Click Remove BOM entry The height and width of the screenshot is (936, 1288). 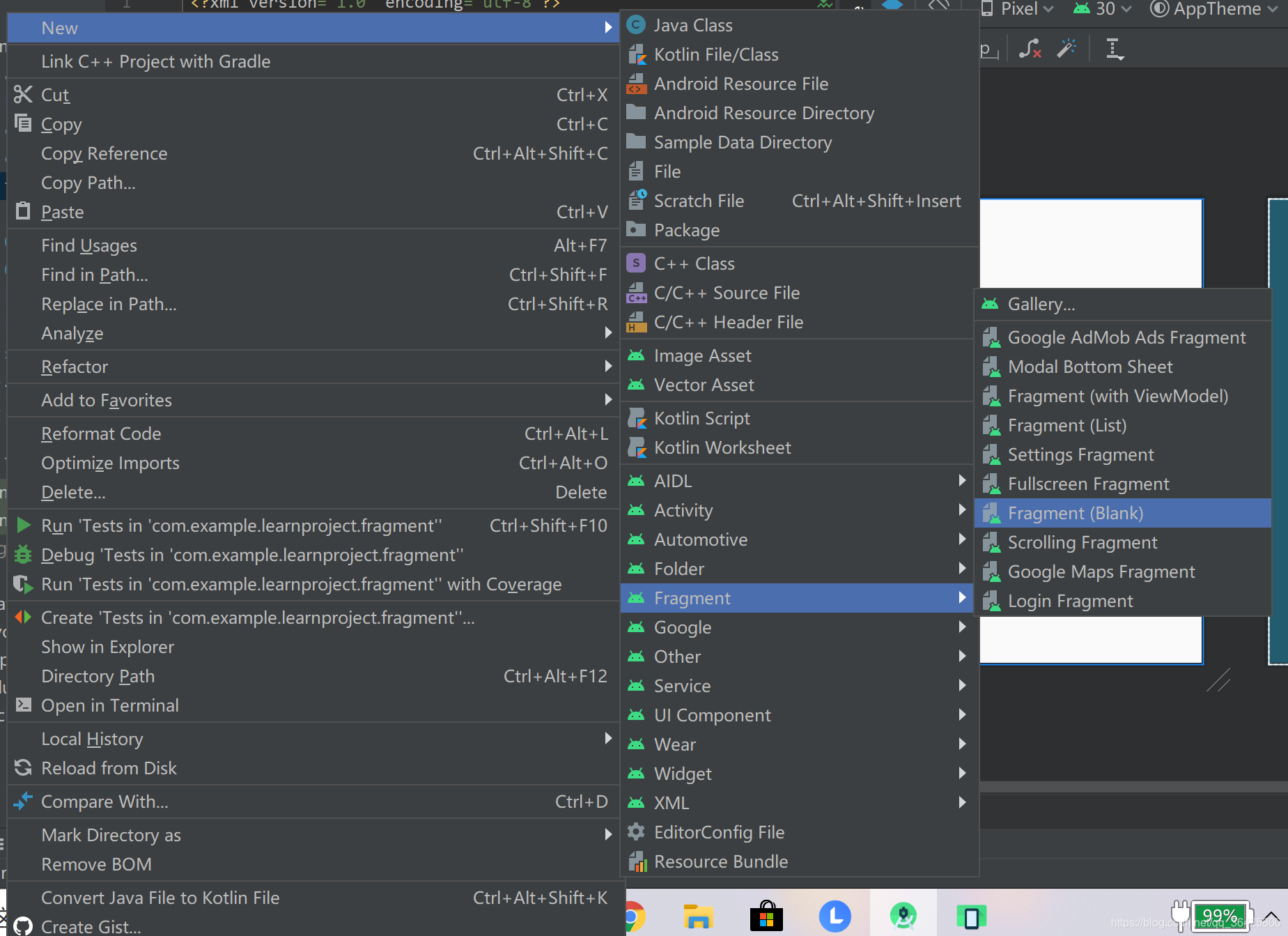tap(313, 864)
